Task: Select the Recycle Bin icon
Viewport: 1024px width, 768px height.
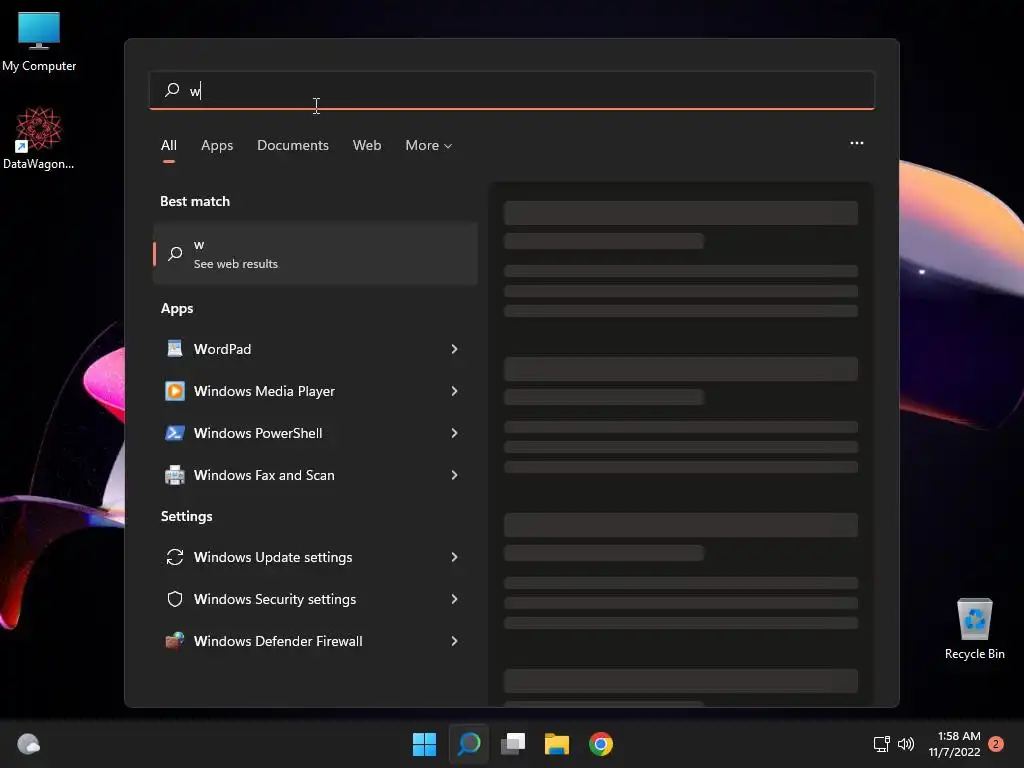Action: pyautogui.click(x=974, y=628)
